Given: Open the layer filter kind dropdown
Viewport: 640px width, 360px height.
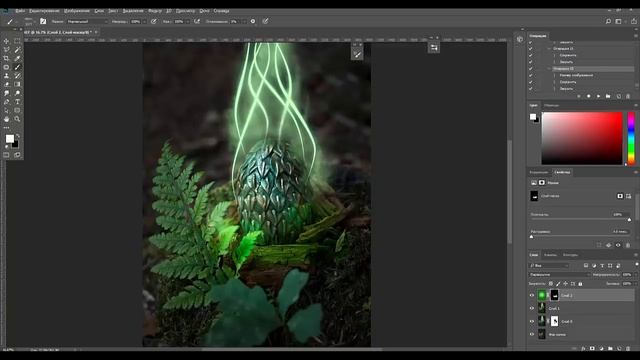Looking at the screenshot, I should pos(549,266).
